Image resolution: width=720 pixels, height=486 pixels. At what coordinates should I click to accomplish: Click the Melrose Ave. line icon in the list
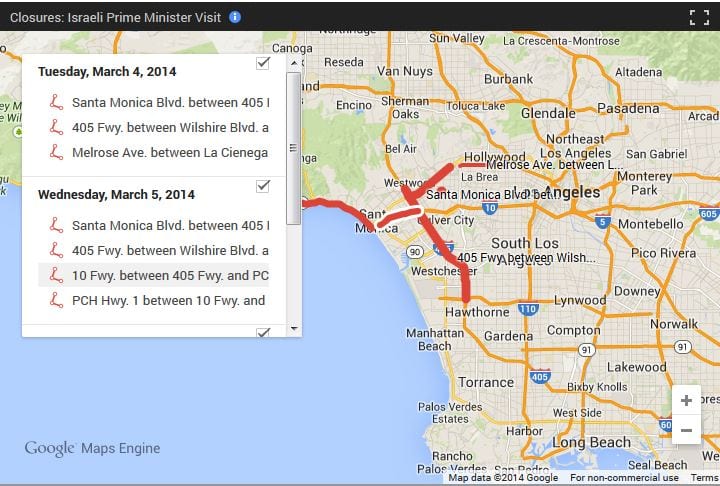click(x=56, y=152)
